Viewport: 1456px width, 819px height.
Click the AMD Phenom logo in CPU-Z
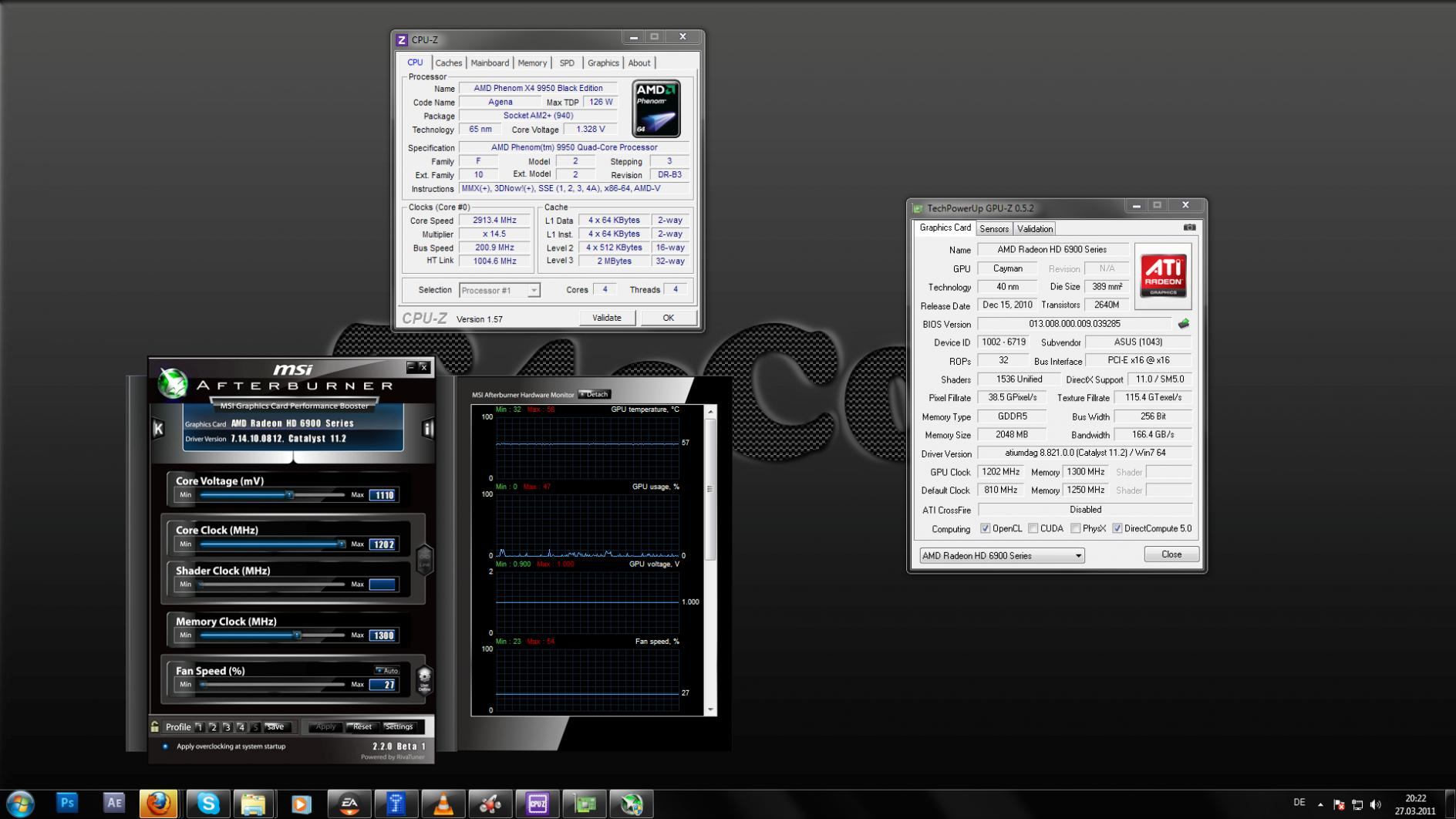656,109
